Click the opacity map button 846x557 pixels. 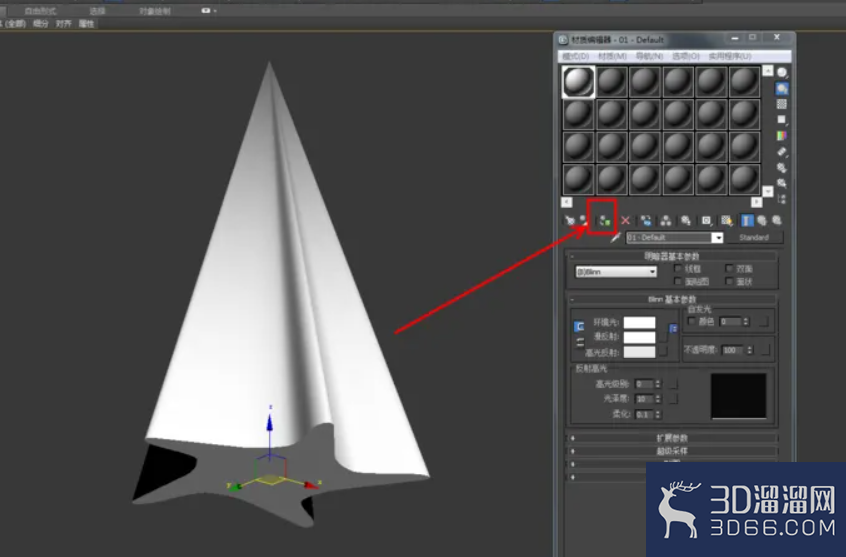[x=765, y=350]
